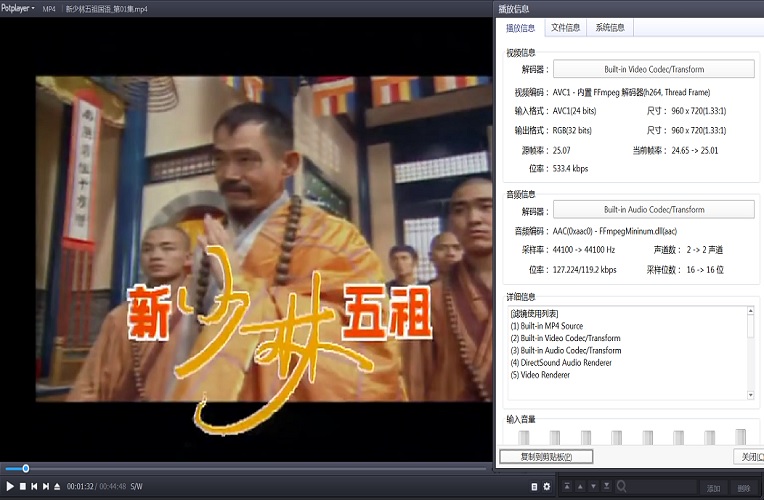The image size is (764, 500).
Task: Click the Built-in Video Codec/Transform button
Action: 654,69
